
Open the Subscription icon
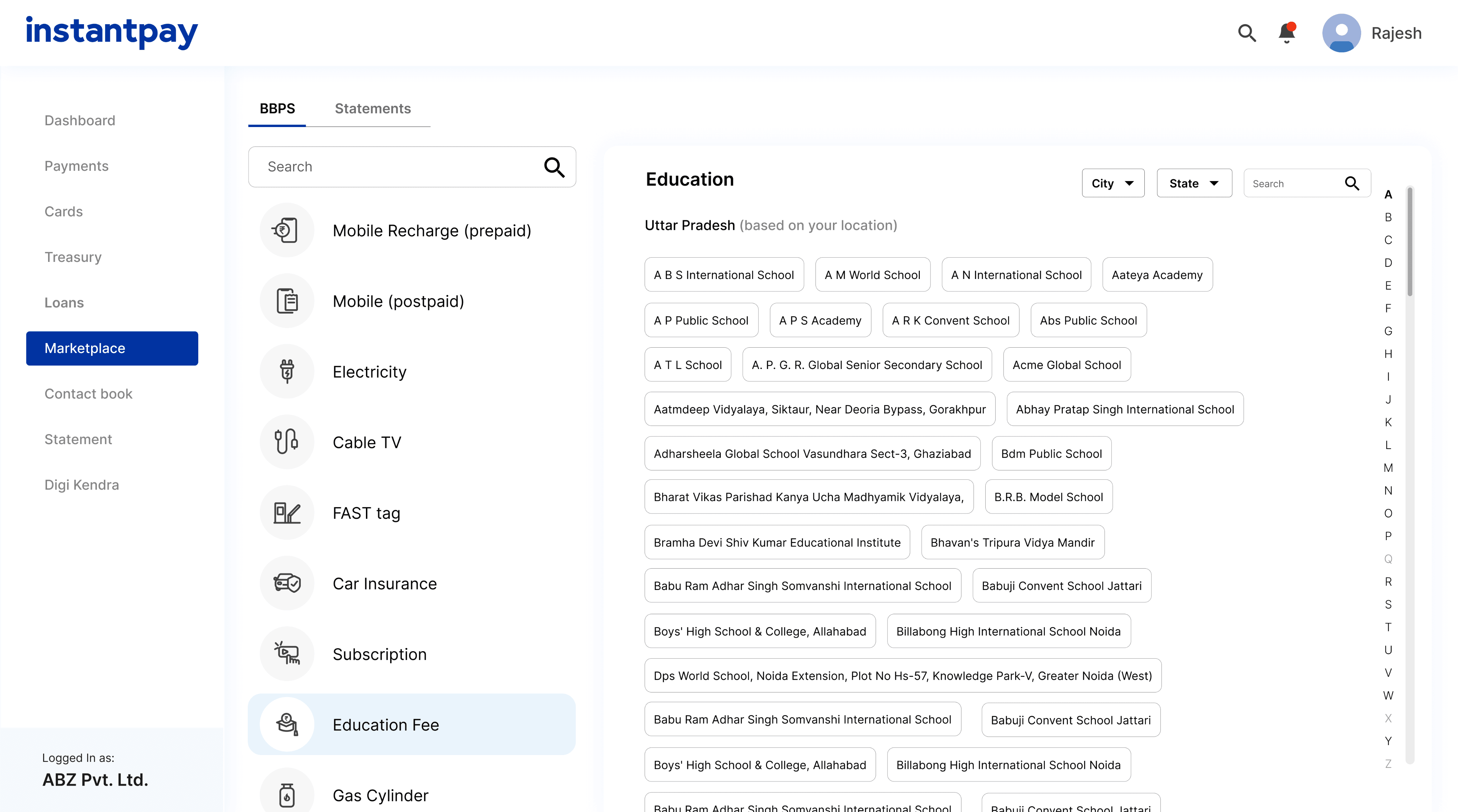pyautogui.click(x=287, y=654)
